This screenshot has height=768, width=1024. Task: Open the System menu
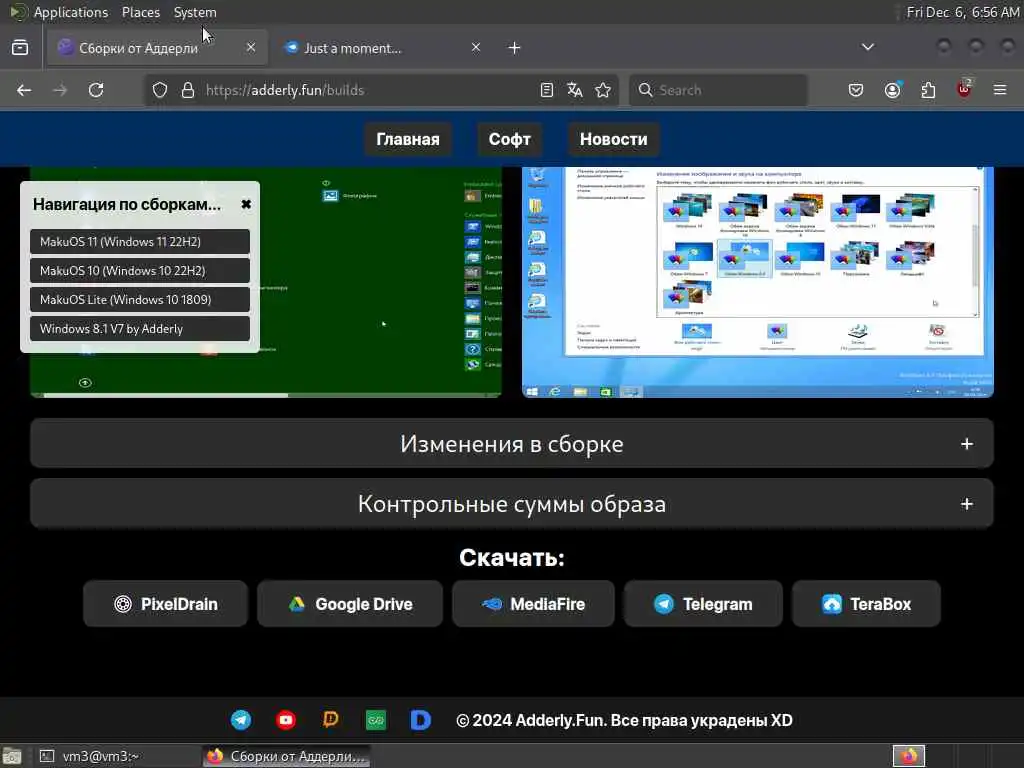pos(195,12)
